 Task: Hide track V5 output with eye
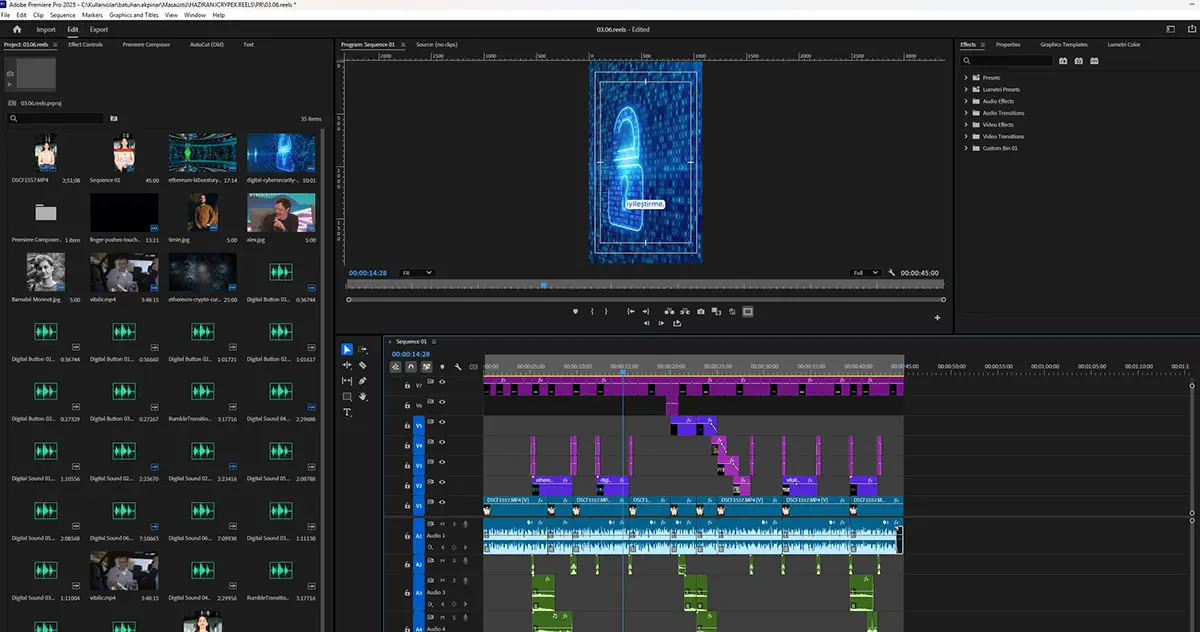[x=442, y=423]
